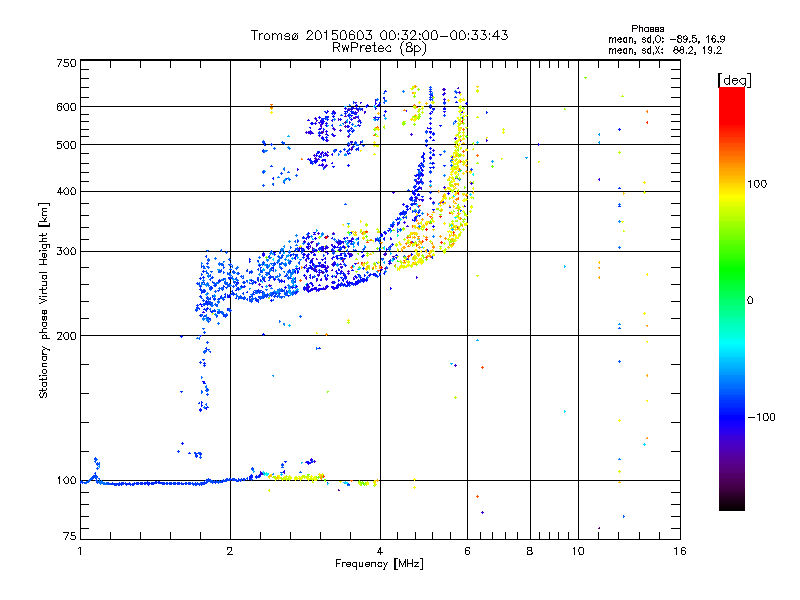The width and height of the screenshot is (800, 600).
Task: Click the x-axis tick label '6'
Action: 467,551
